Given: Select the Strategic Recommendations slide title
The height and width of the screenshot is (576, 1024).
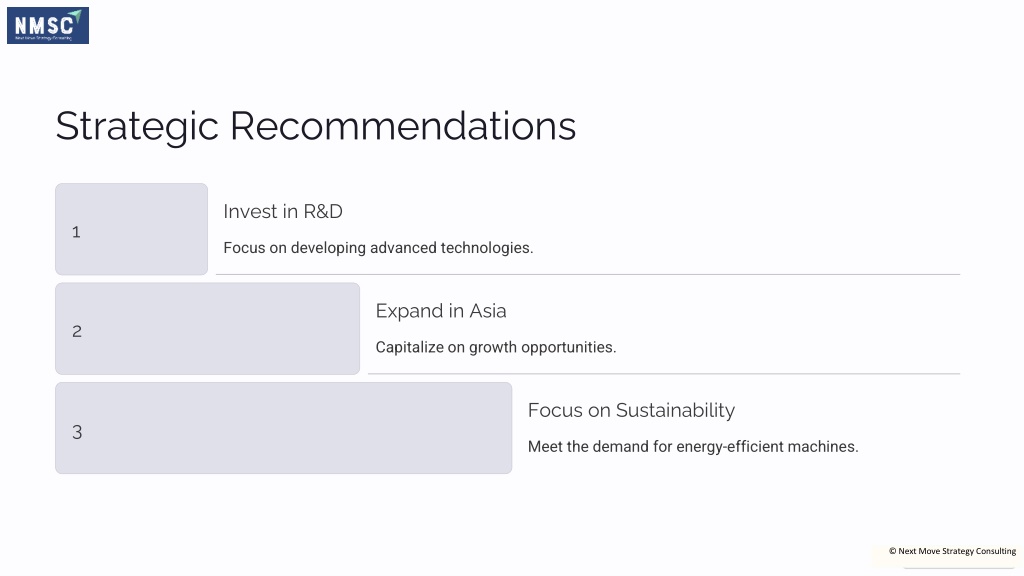Looking at the screenshot, I should click(315, 126).
